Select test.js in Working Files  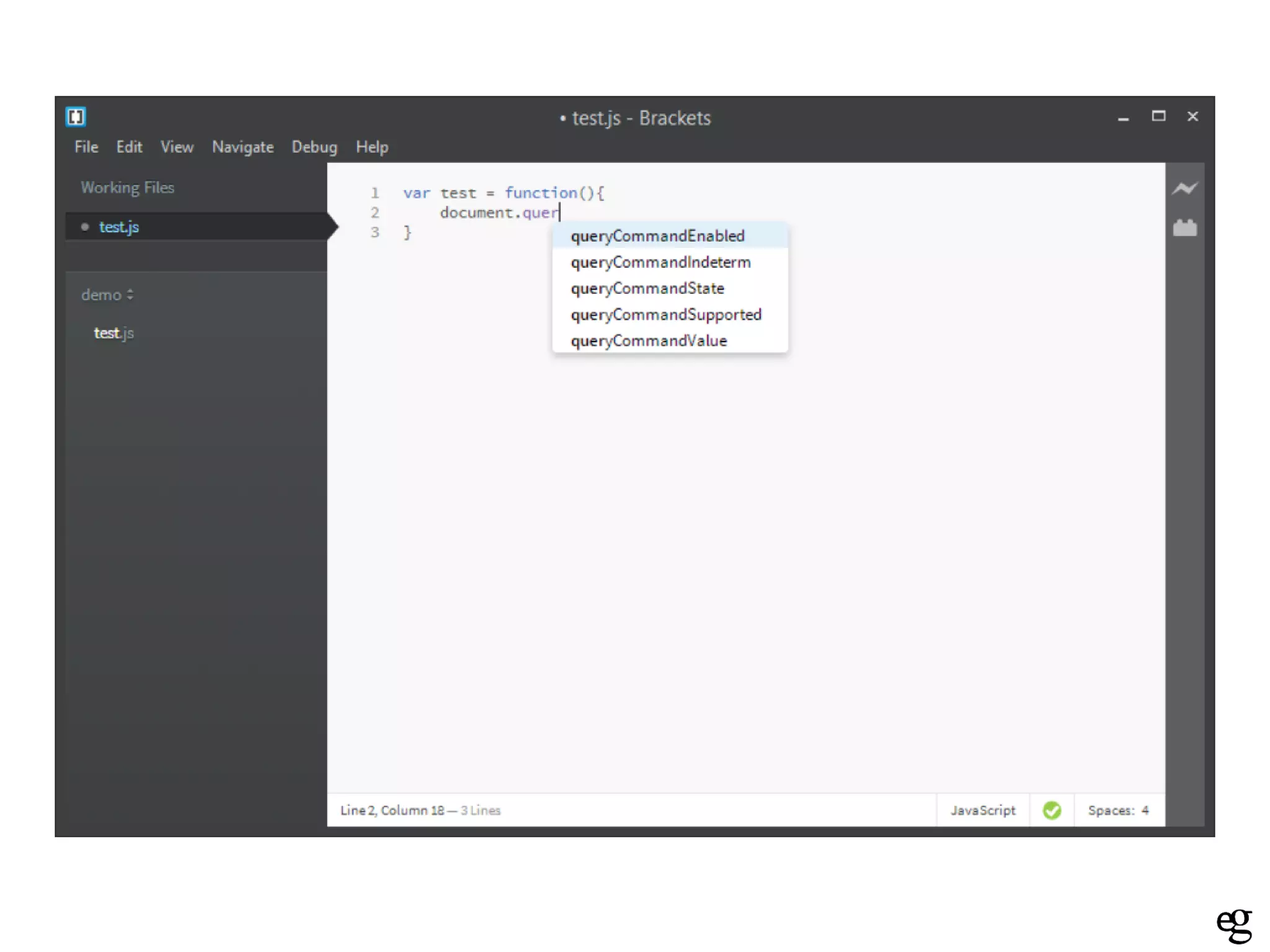119,227
